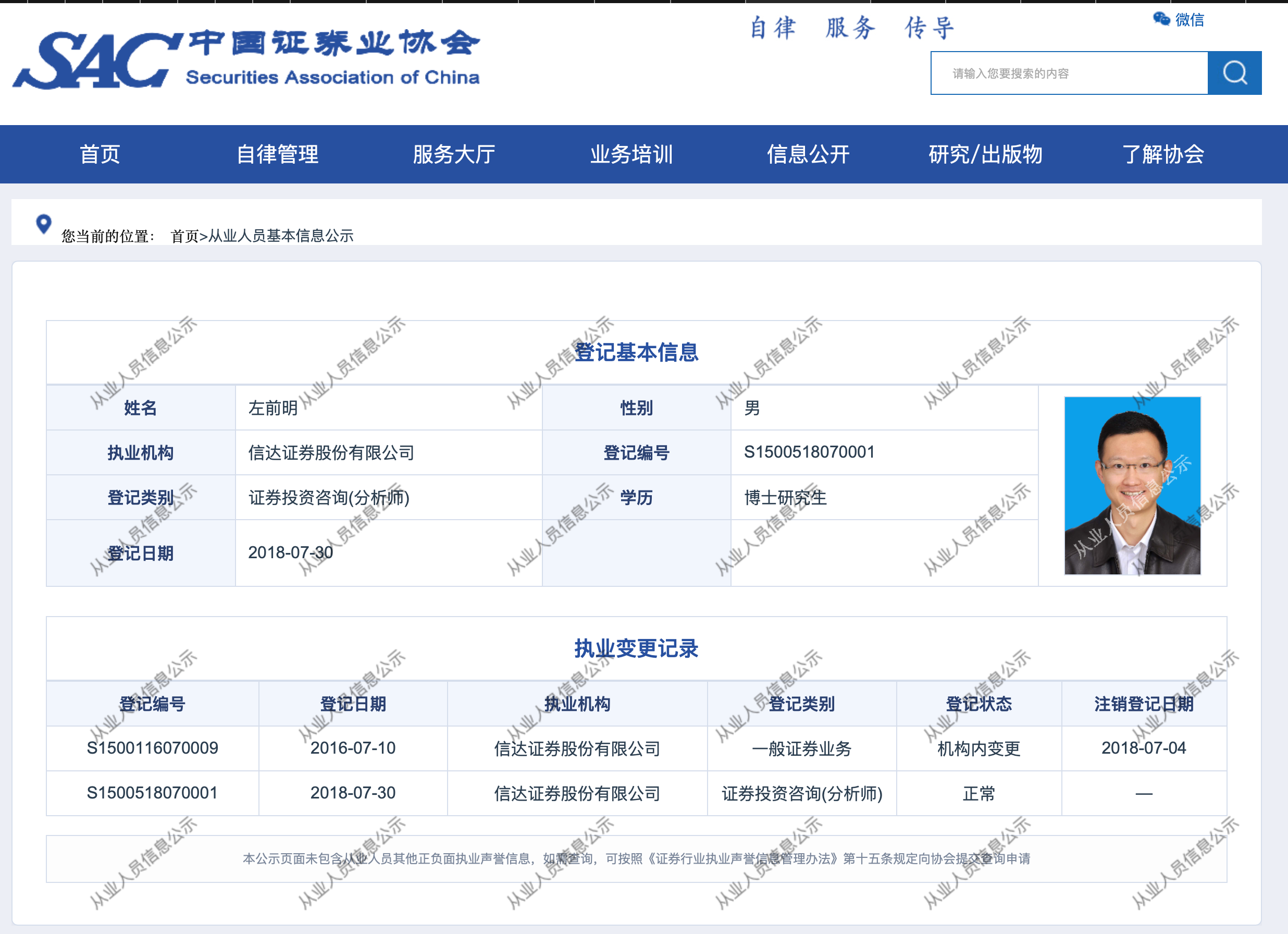Focus the site search input field
1288x934 pixels.
tap(1069, 73)
